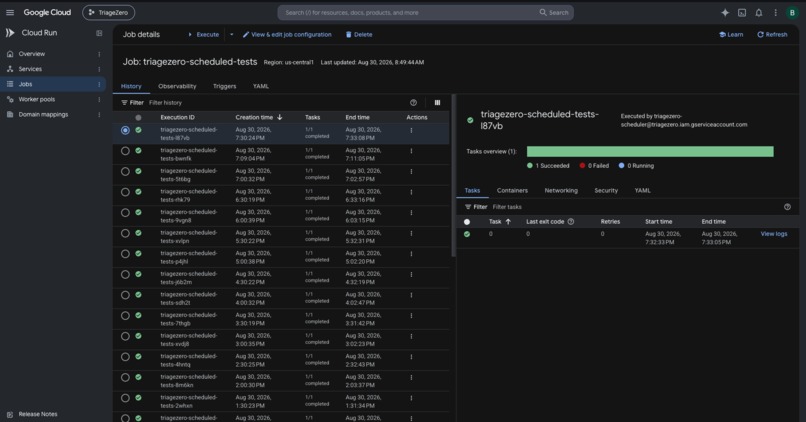Open tasks filter help icon

(x=787, y=207)
